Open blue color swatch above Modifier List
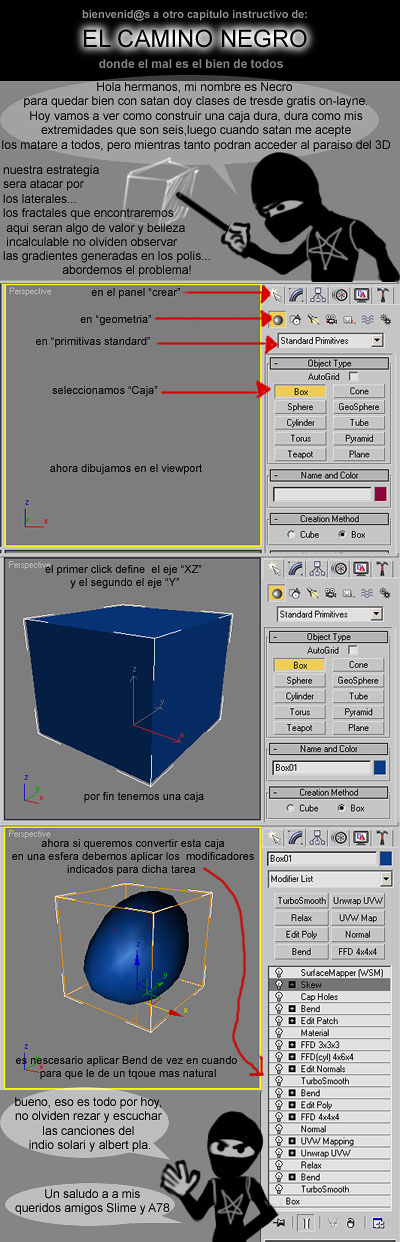The image size is (400, 1242). coord(386,858)
